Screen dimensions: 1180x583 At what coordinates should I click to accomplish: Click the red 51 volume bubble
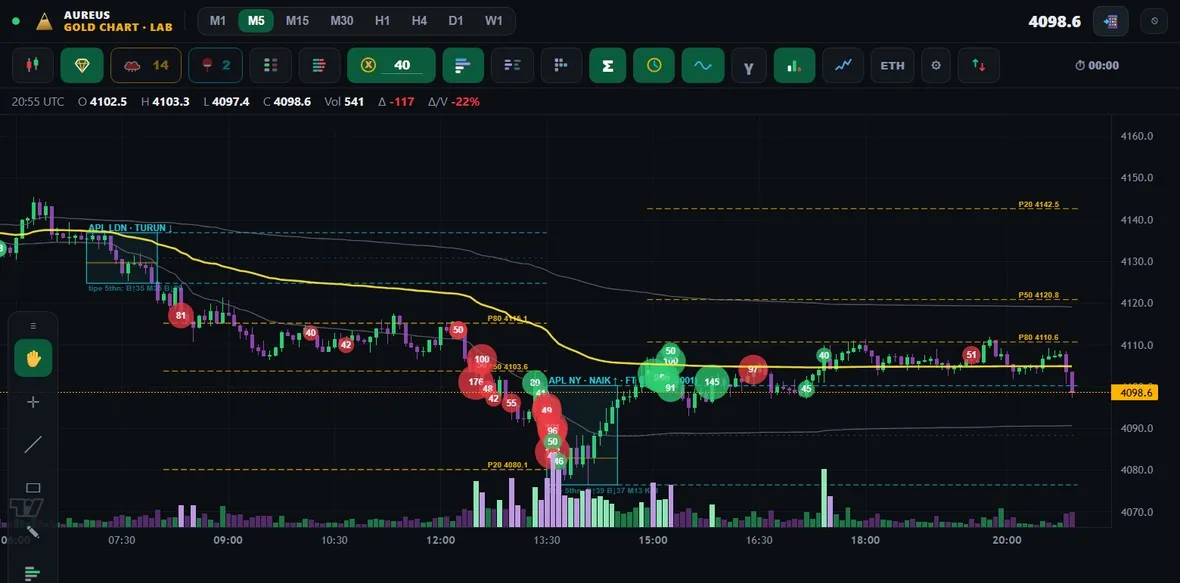point(971,354)
